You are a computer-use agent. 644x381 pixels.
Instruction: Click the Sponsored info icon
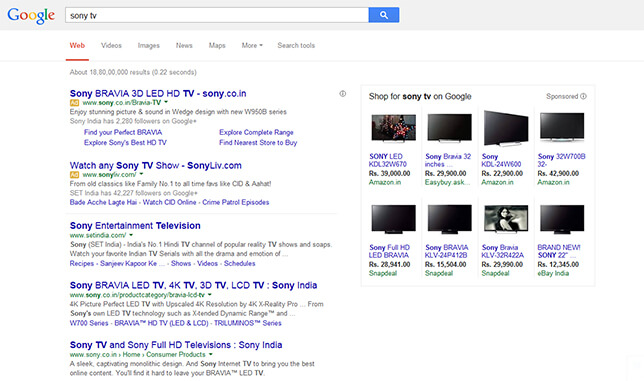point(583,96)
